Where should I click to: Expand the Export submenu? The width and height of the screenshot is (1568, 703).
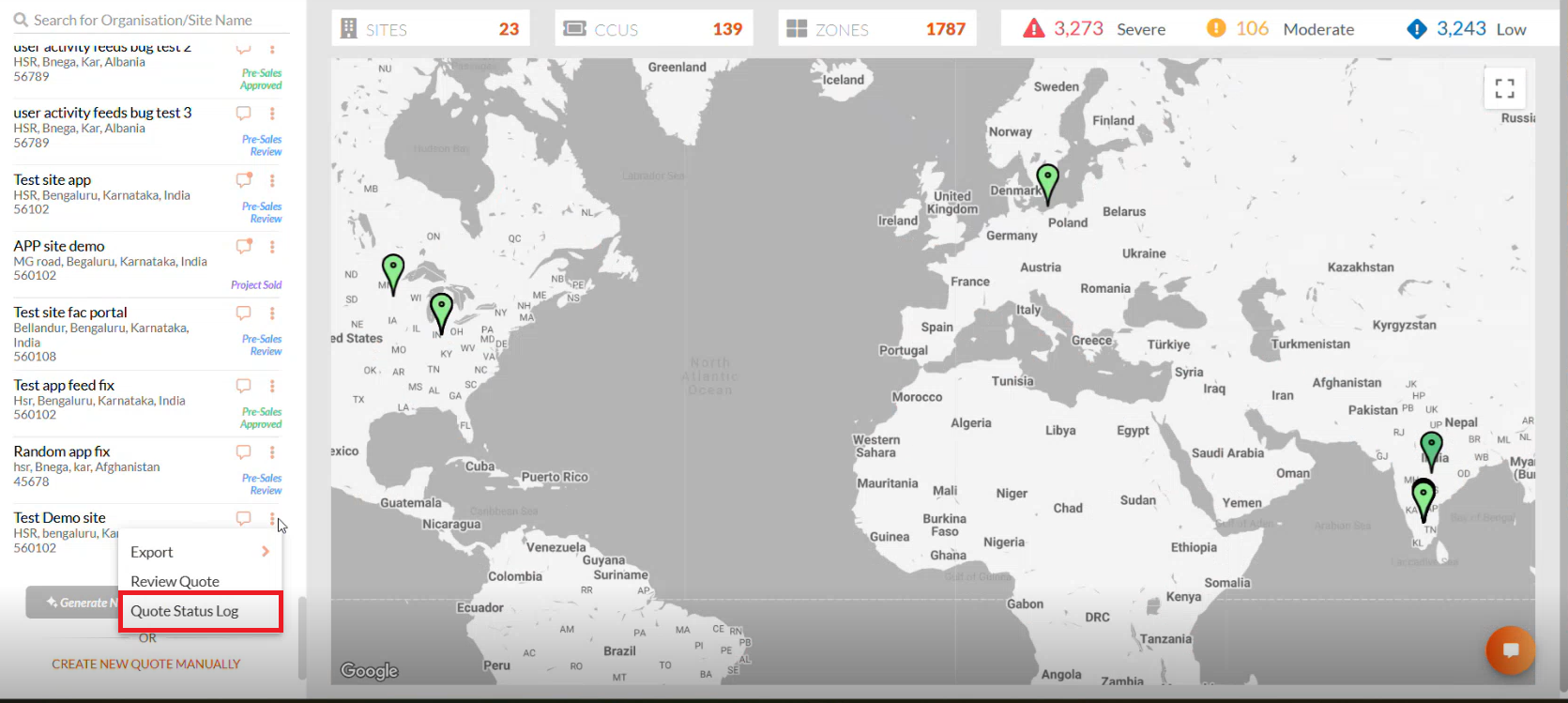click(200, 552)
